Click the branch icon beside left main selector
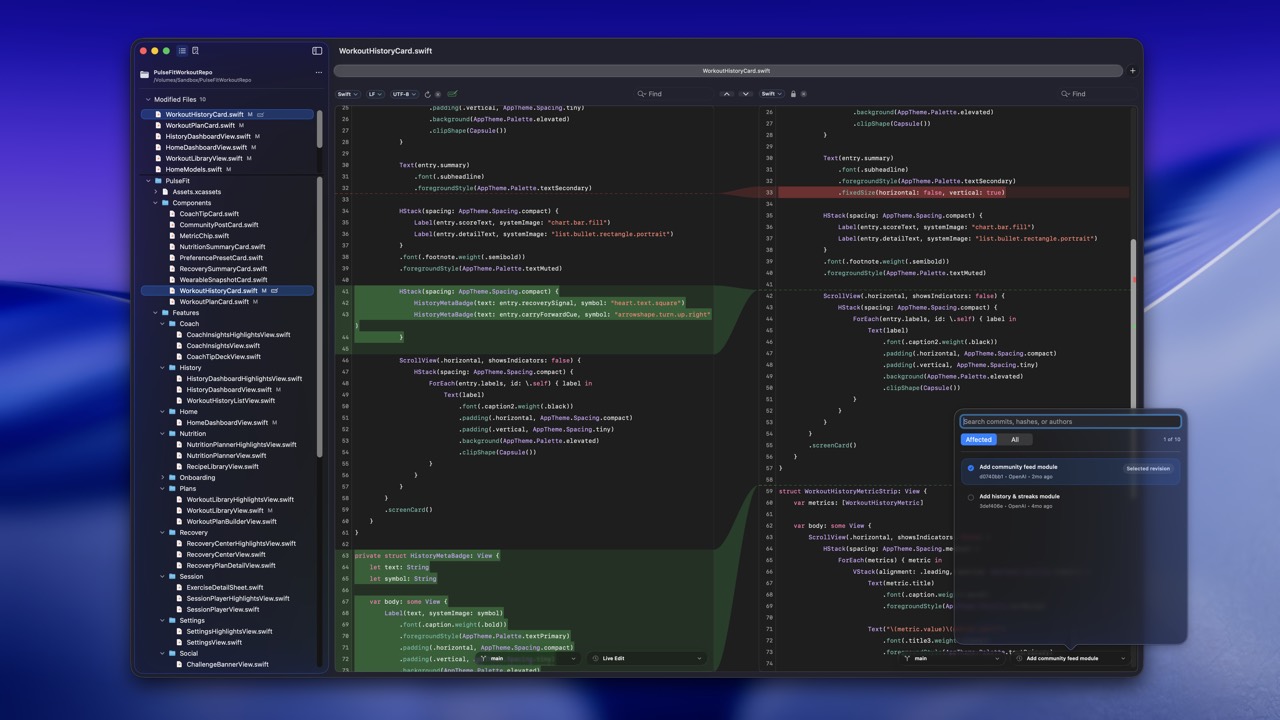Viewport: 1280px width, 720px height. click(x=484, y=658)
